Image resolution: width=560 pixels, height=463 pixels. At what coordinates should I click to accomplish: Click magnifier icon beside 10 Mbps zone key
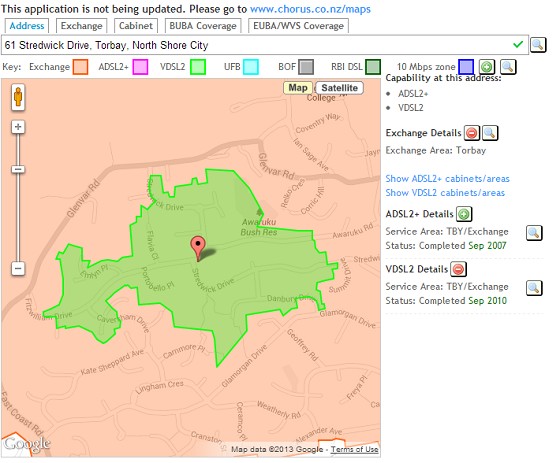click(508, 67)
